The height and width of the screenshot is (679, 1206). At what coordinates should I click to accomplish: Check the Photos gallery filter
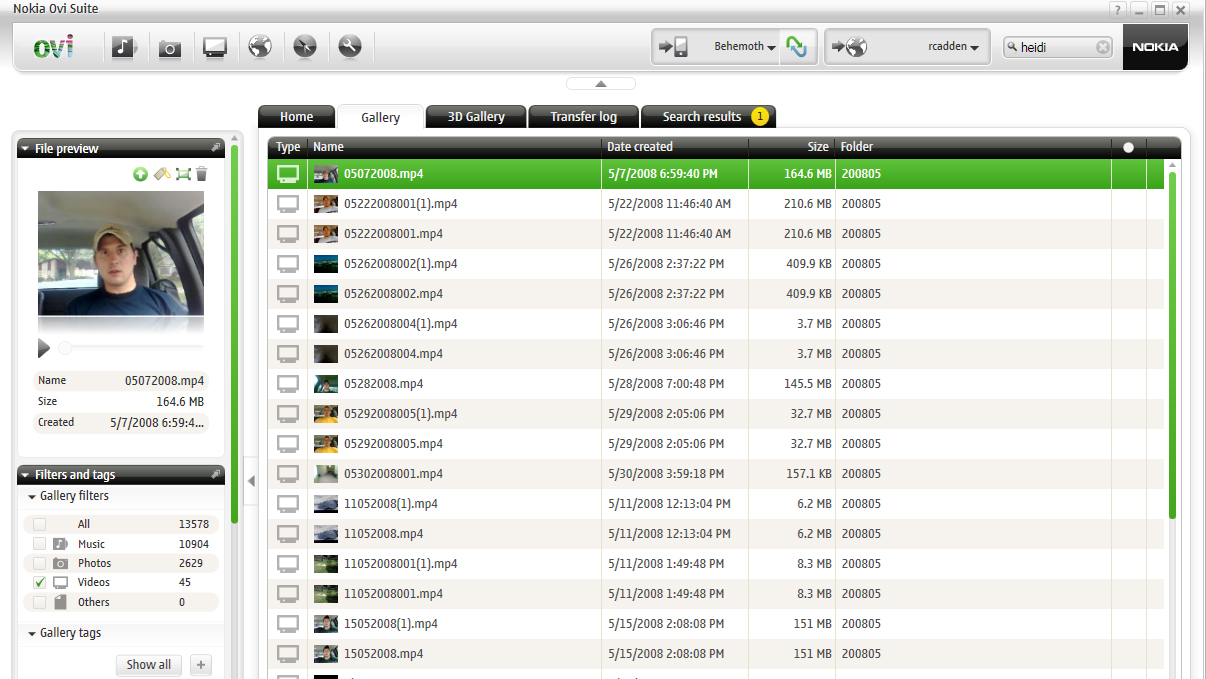[x=39, y=563]
